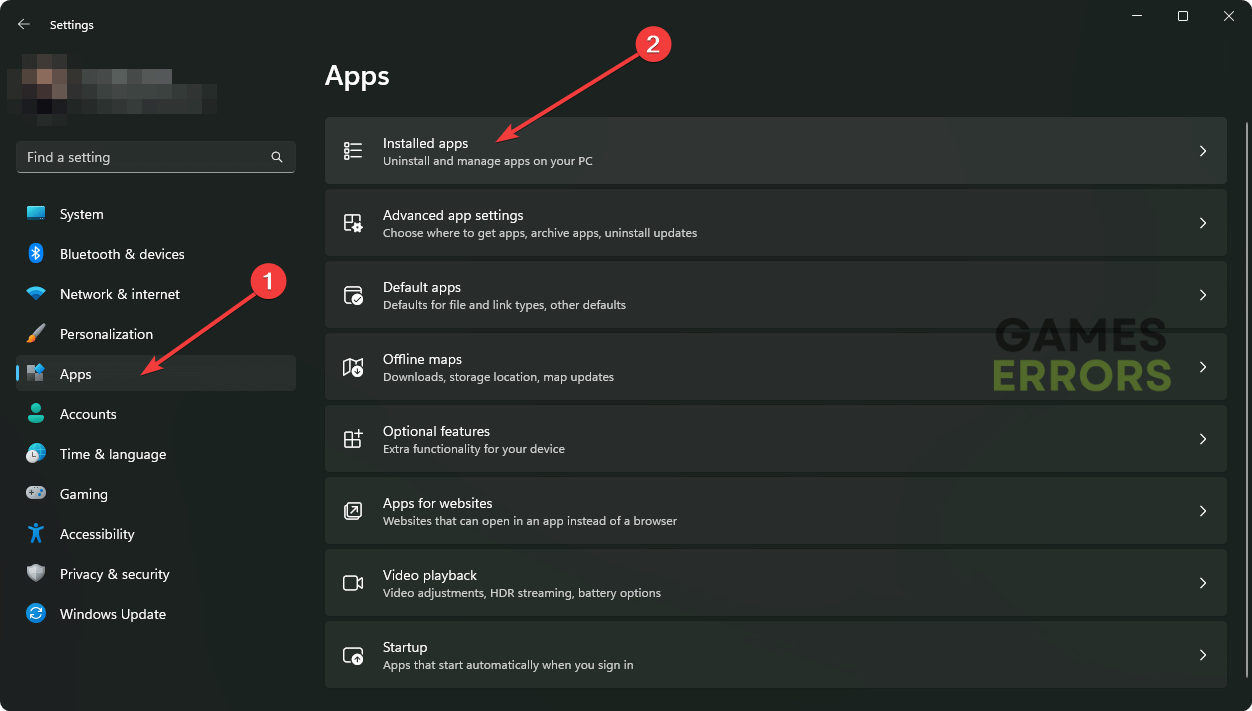Click the Privacy & security shield icon

(36, 574)
